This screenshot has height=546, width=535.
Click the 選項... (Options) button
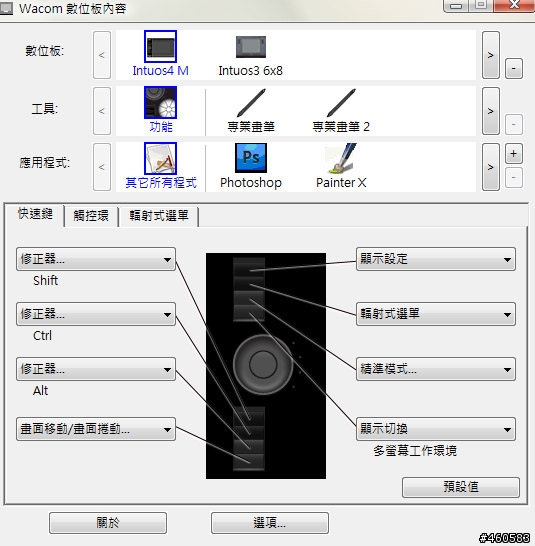tap(270, 523)
